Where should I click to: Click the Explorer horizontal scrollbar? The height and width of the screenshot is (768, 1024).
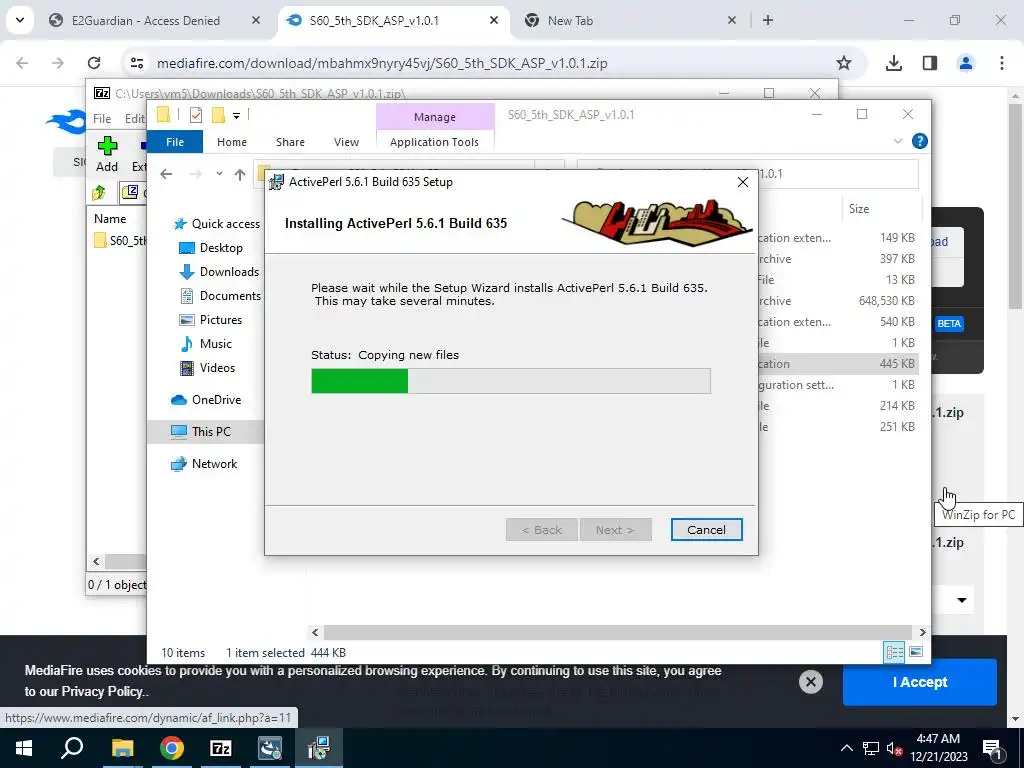tap(617, 632)
